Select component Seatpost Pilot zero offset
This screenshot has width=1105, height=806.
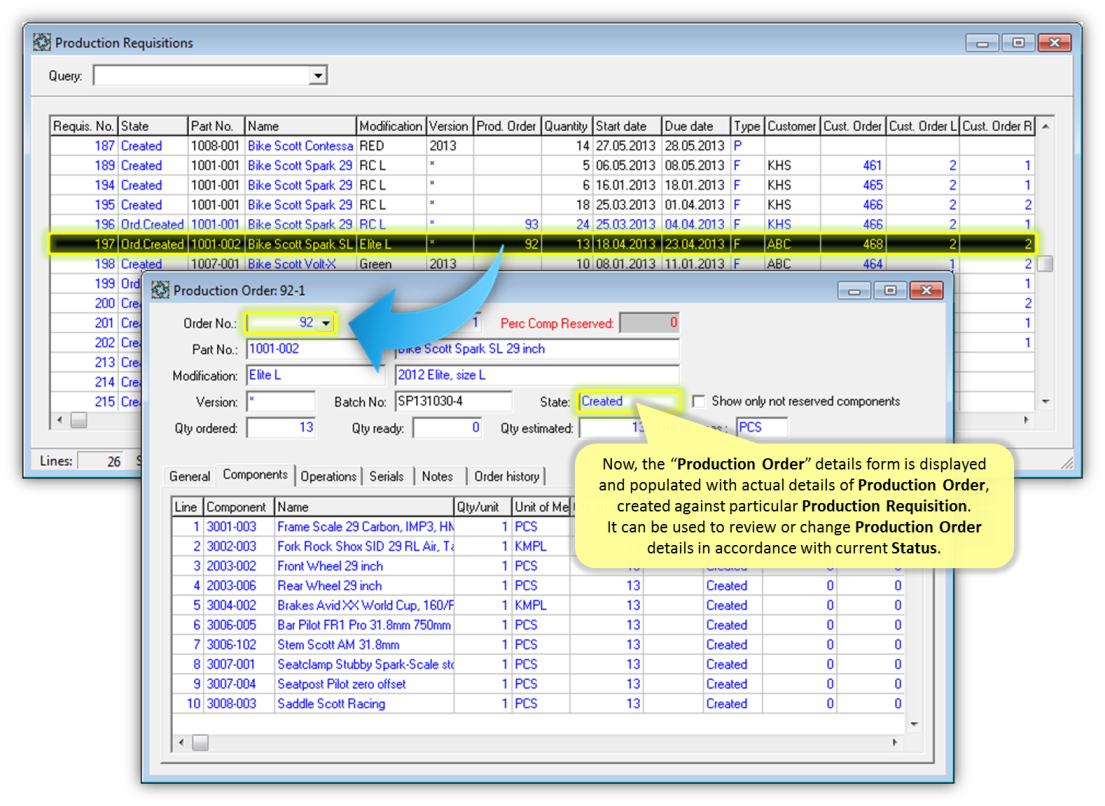coord(538,685)
